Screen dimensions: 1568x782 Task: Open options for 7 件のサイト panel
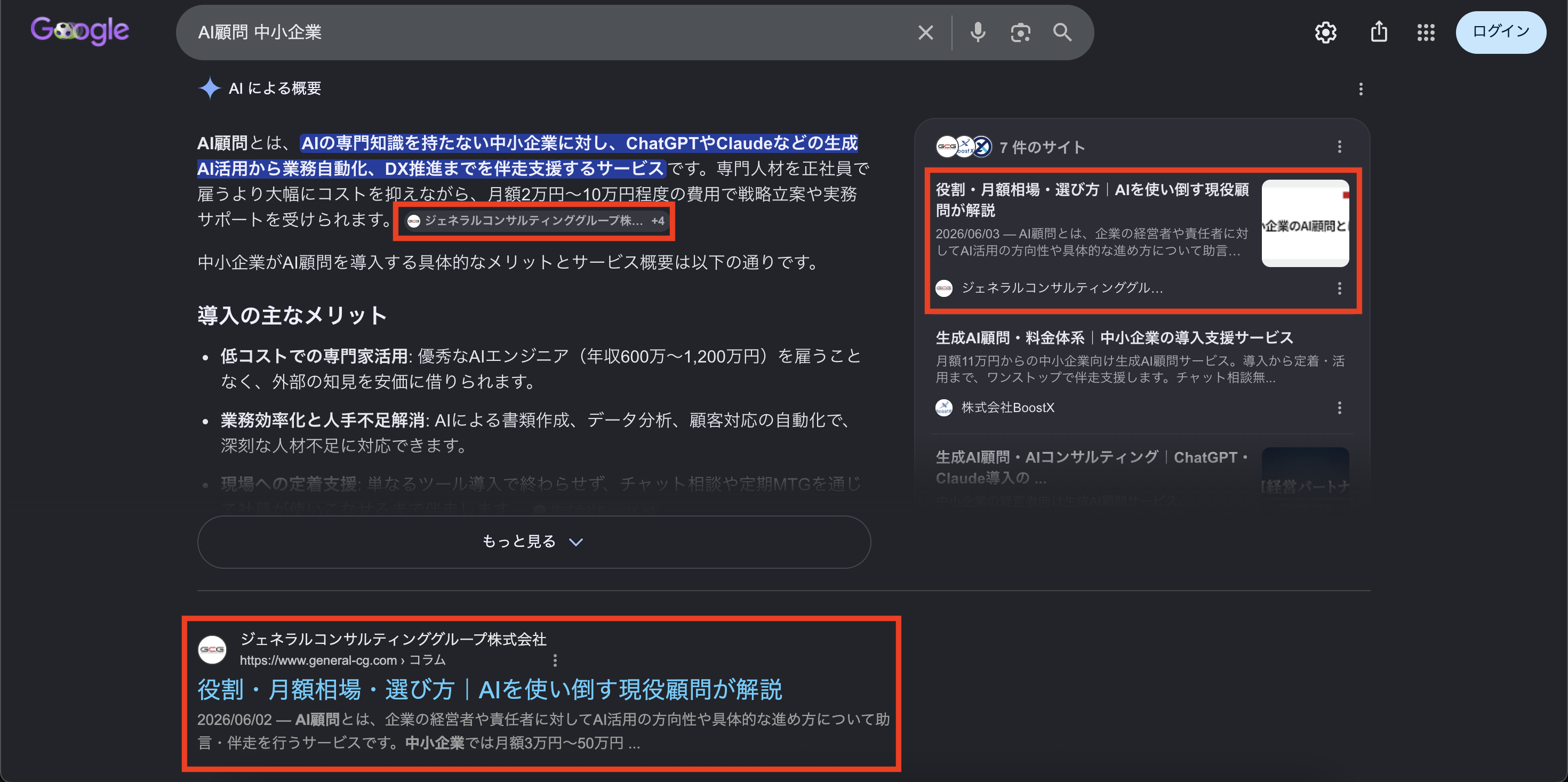pos(1339,147)
